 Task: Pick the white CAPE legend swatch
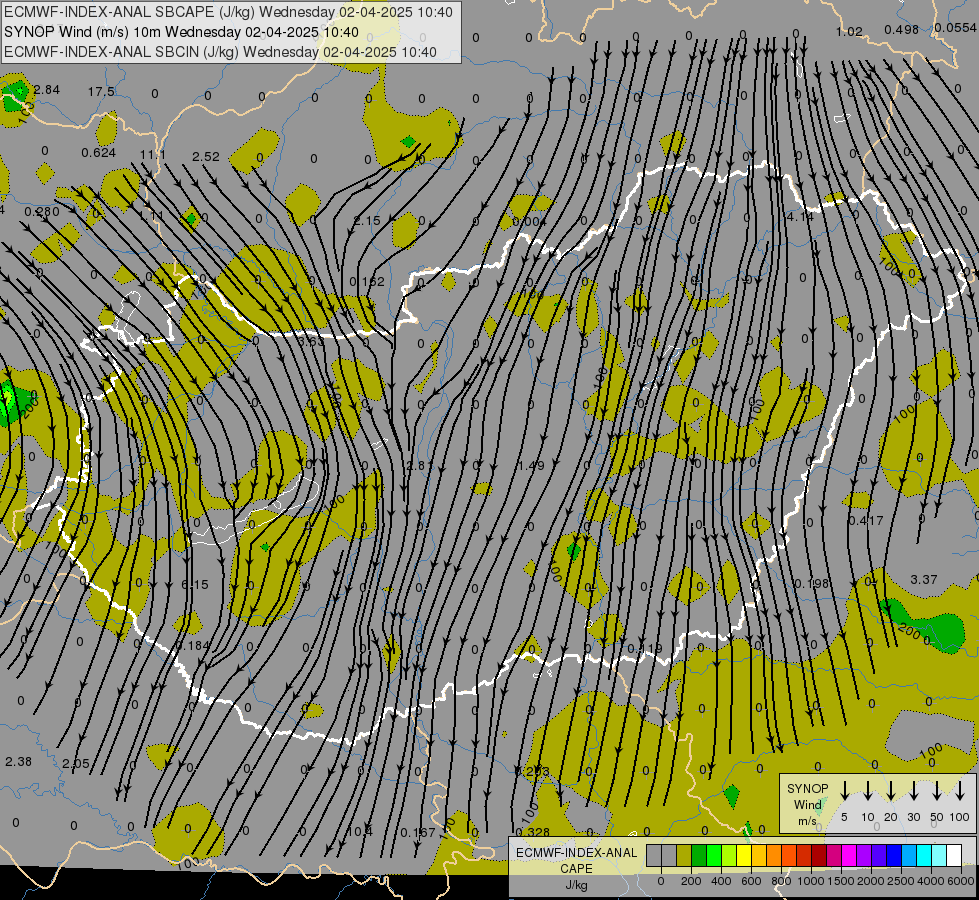[x=955, y=856]
